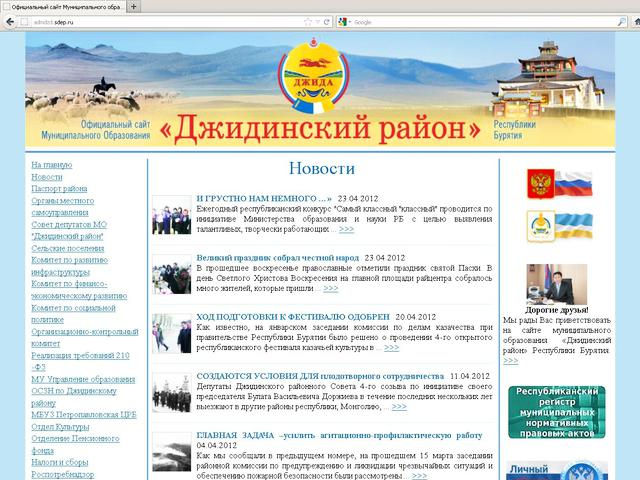Click thumbnail for И ГРУСТНО НАМ НЕМНОГО news
This screenshot has width=640, height=480.
click(172, 215)
